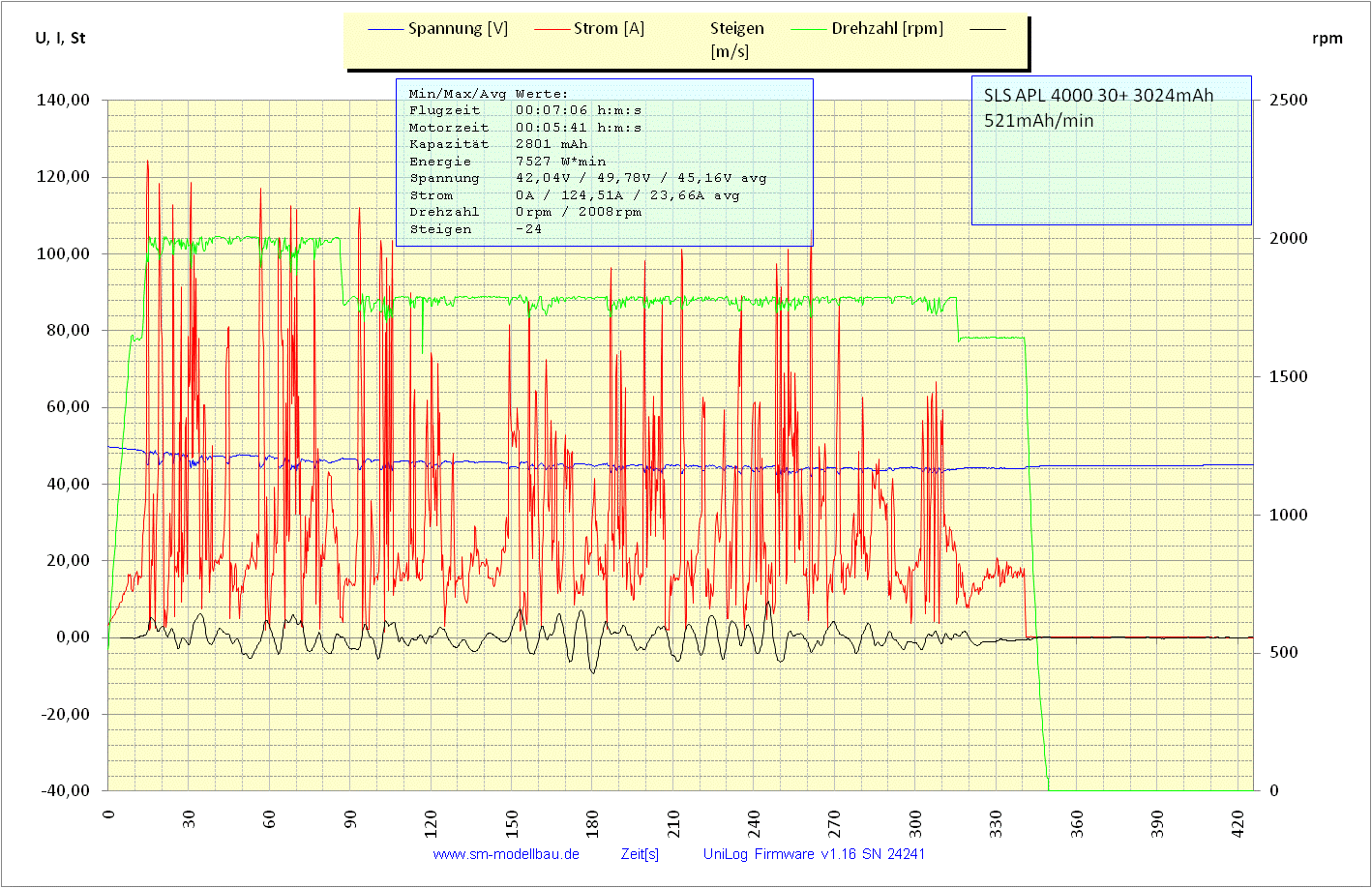
Task: Click the 330 seconds time axis label
Action: [x=998, y=824]
